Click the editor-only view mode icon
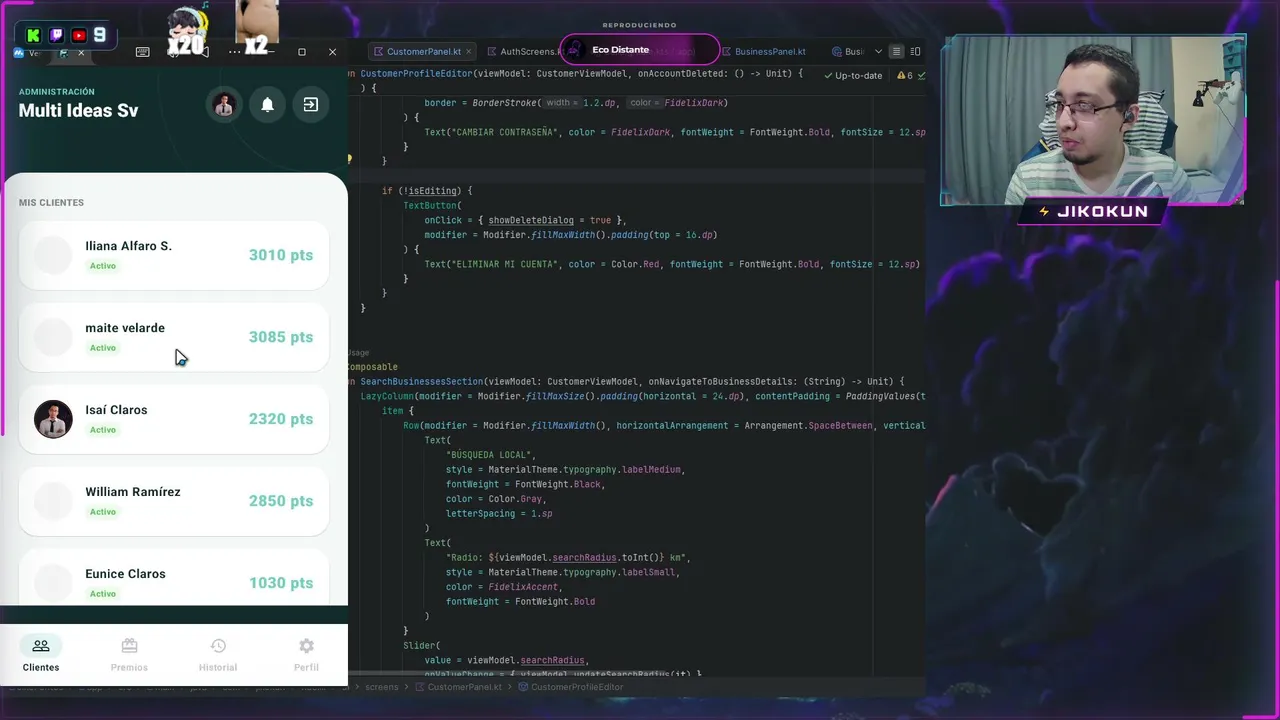 897,52
